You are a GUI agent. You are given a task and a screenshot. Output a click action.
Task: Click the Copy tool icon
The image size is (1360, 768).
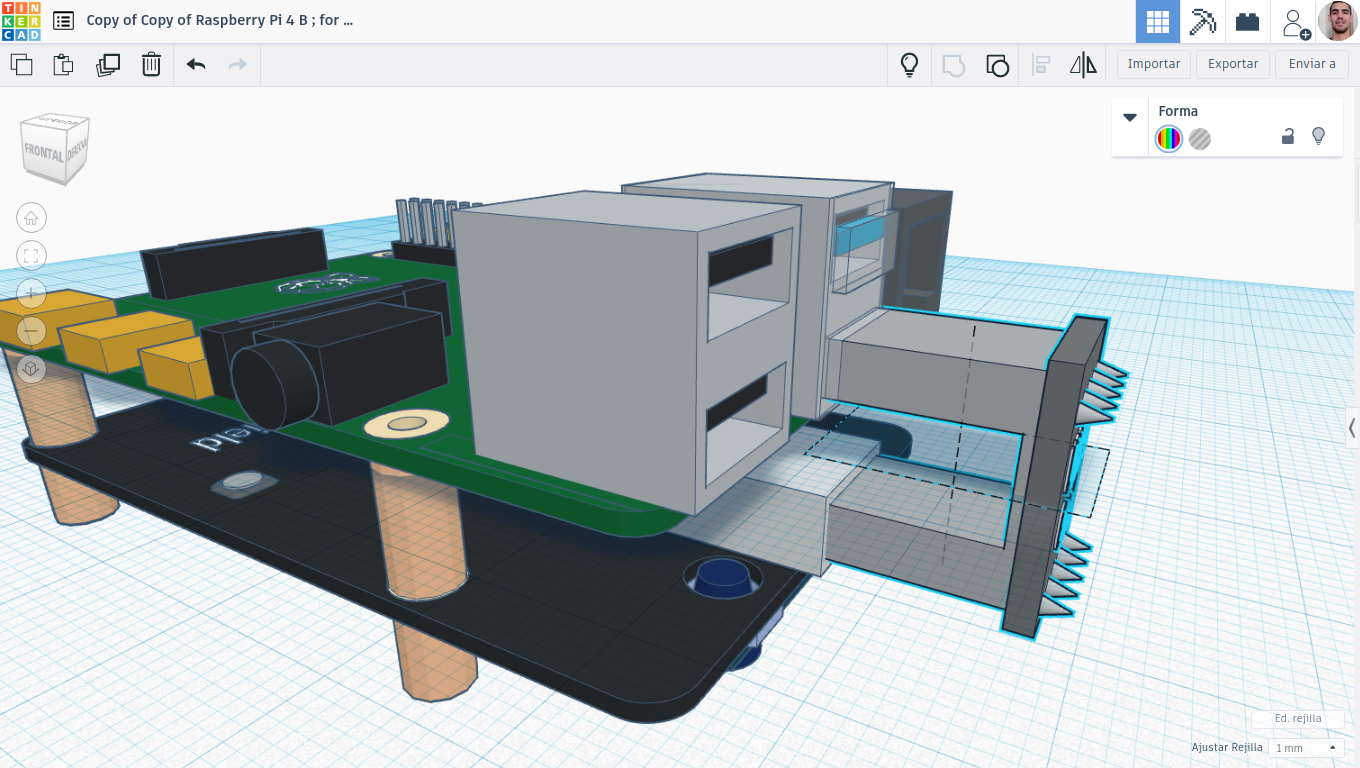(x=21, y=65)
